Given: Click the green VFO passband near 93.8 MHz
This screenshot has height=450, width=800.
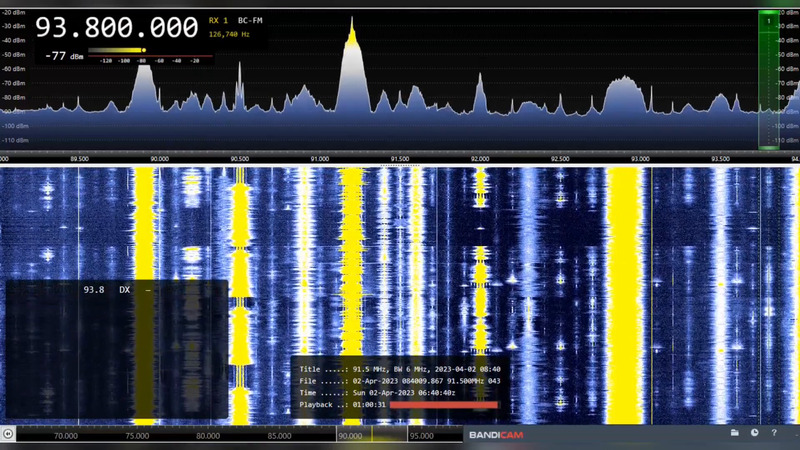Looking at the screenshot, I should point(769,82).
